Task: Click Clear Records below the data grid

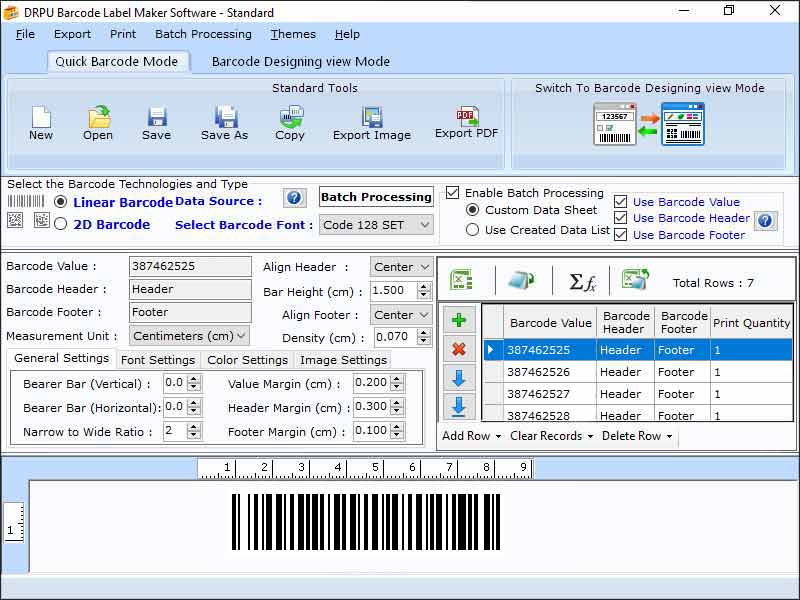Action: click(549, 436)
